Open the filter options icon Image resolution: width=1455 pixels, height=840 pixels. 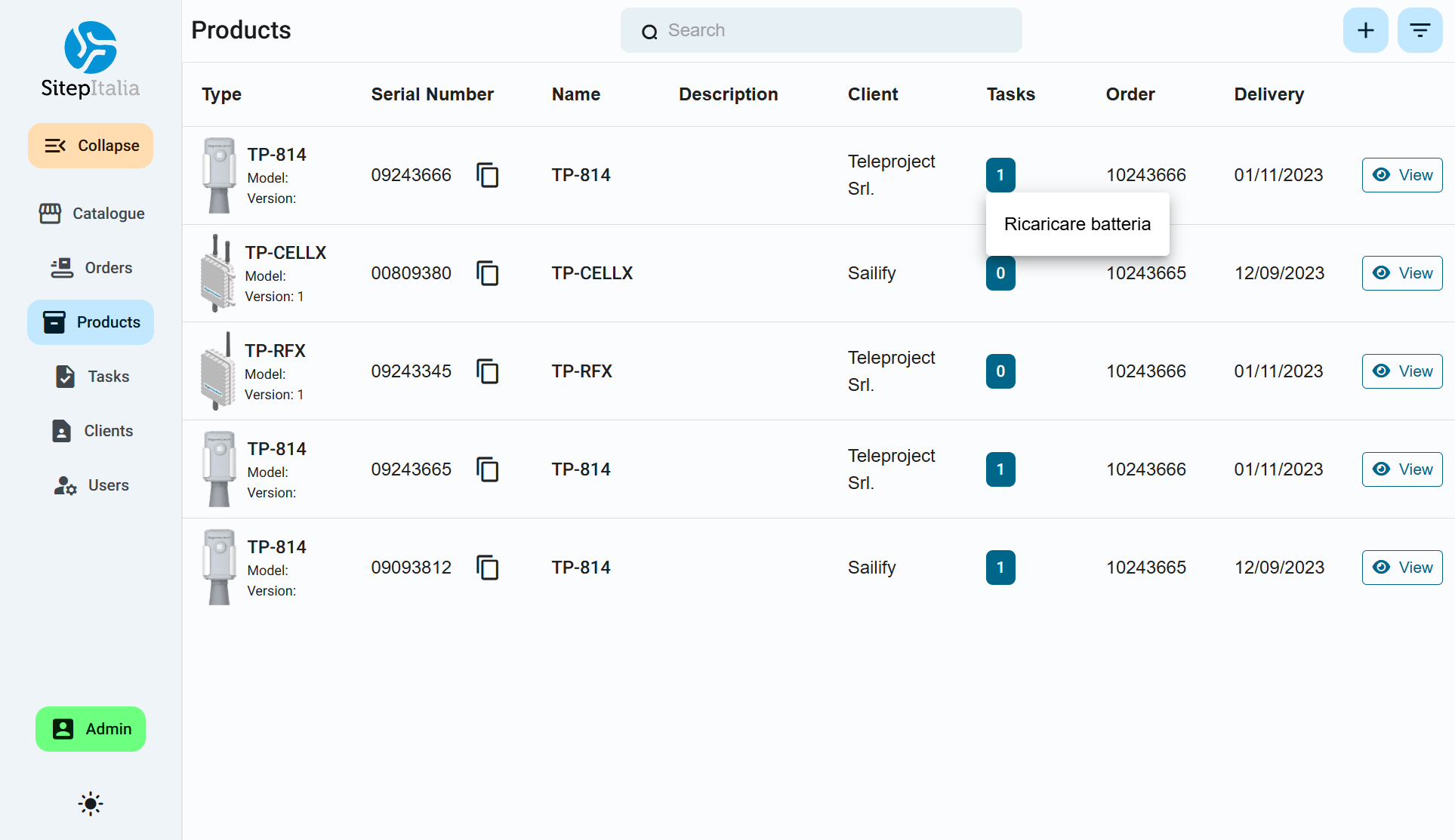pyautogui.click(x=1420, y=30)
